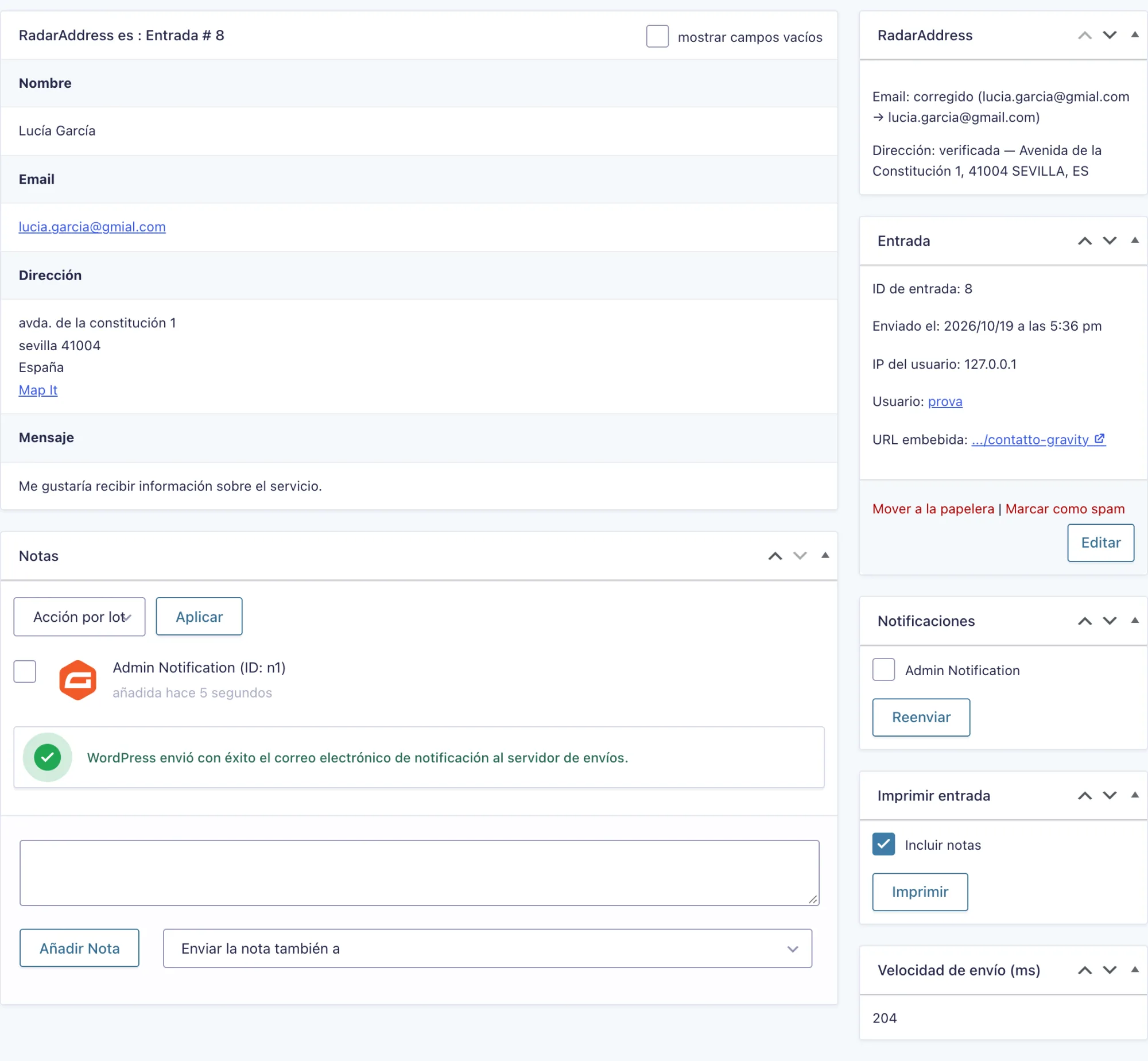Focus the note text area
The image size is (1148, 1061).
(419, 873)
